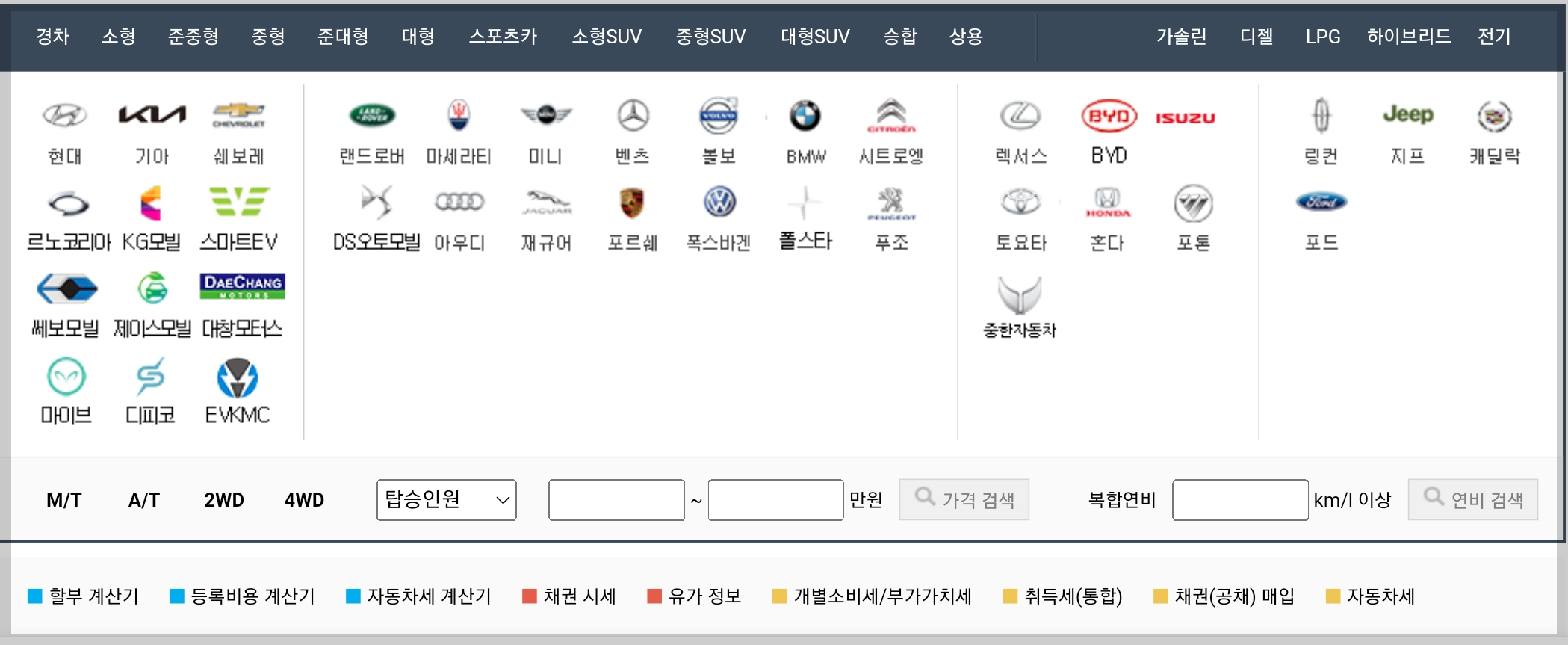The height and width of the screenshot is (645, 1568).
Task: Click the 연비 검색 button
Action: click(1473, 499)
